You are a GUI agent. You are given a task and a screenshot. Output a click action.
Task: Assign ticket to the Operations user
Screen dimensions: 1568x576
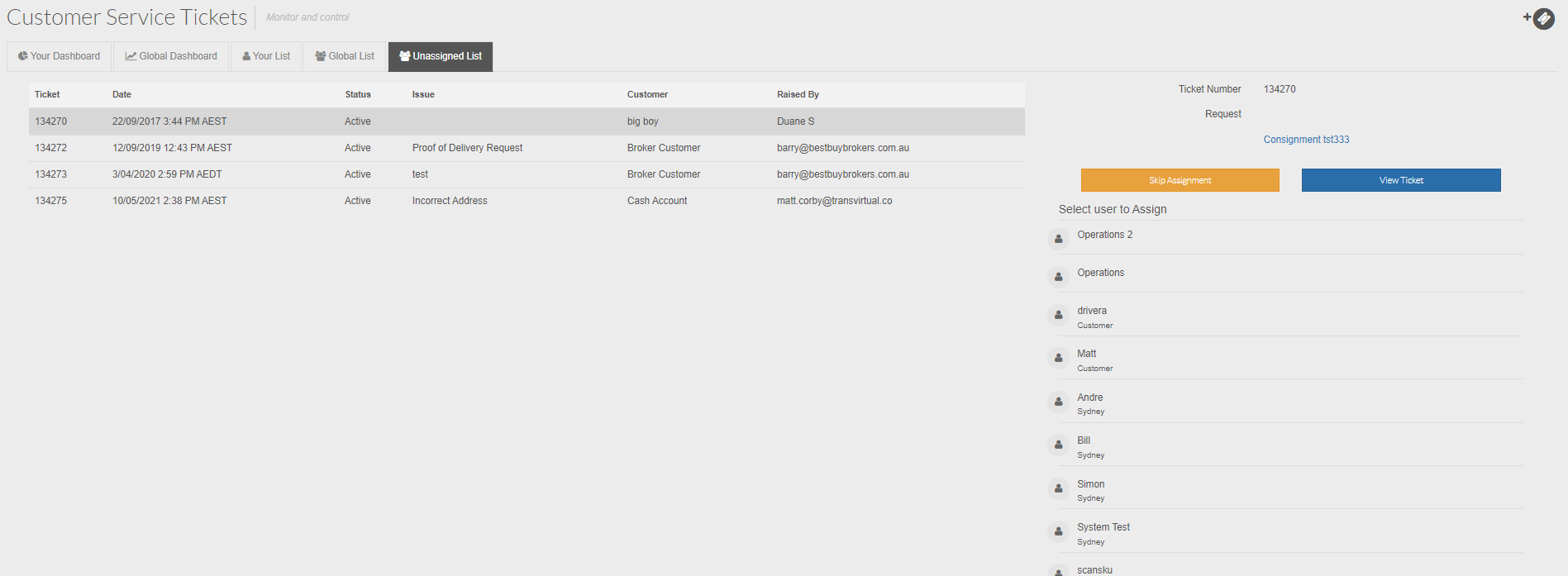pos(1100,273)
